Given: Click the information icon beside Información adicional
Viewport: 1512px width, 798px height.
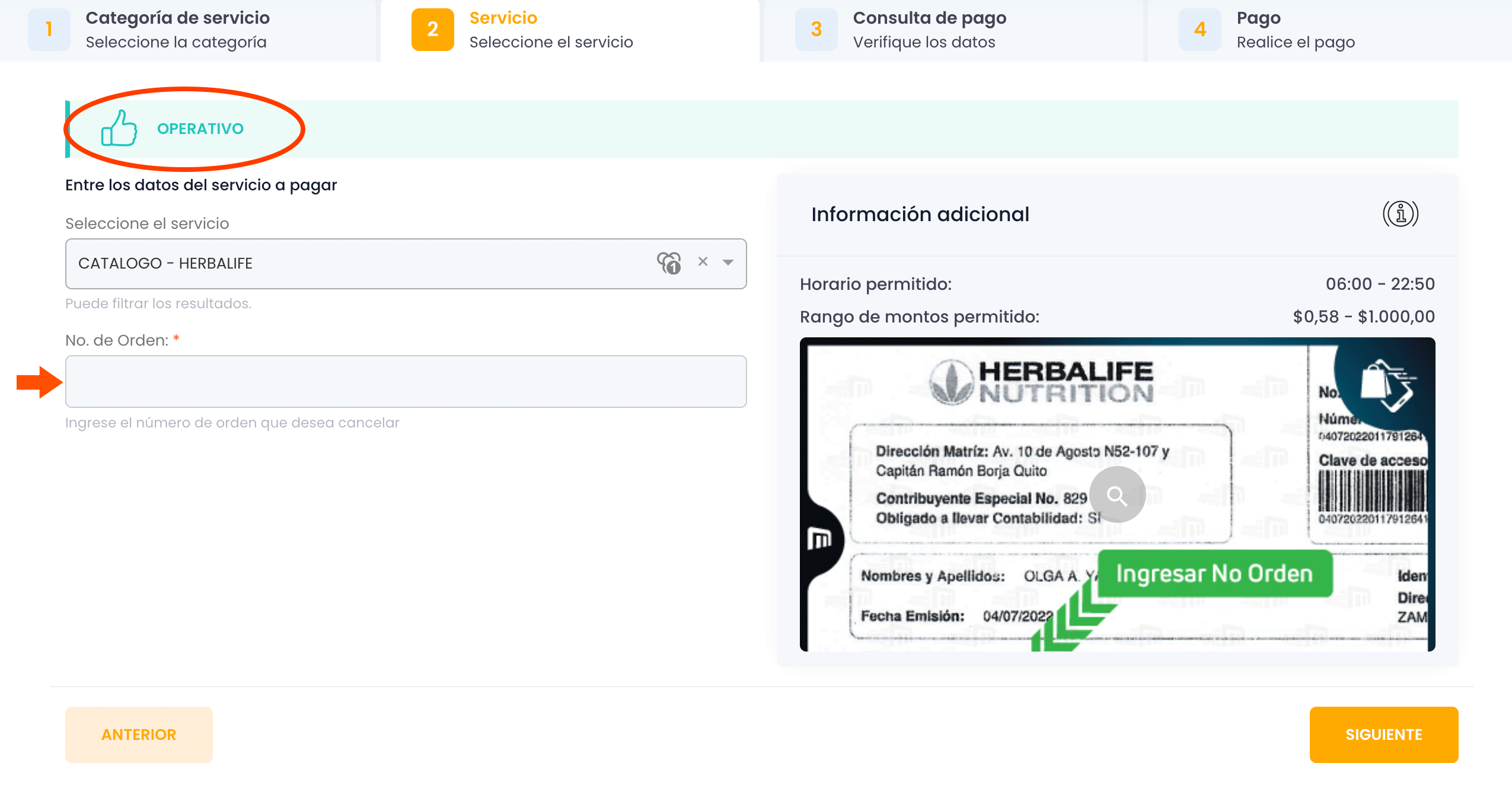Looking at the screenshot, I should [x=1401, y=214].
